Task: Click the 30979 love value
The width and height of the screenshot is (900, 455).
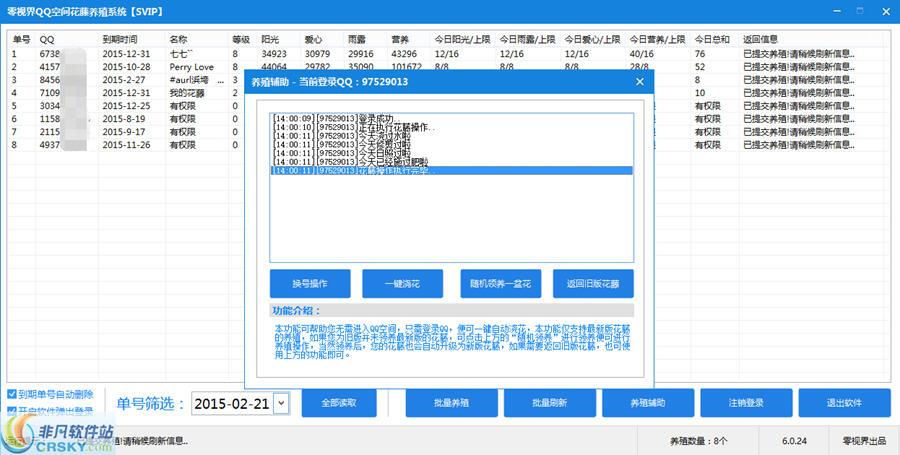Action: pos(317,54)
